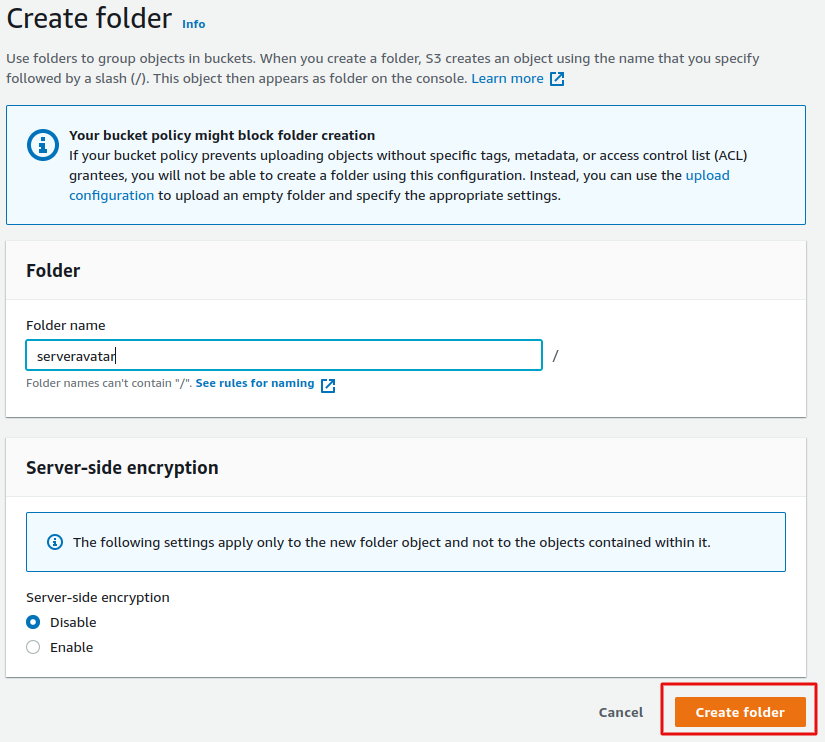Click external link icon beside See rules for naming
Viewport: 825px width, 742px height.
click(x=328, y=385)
